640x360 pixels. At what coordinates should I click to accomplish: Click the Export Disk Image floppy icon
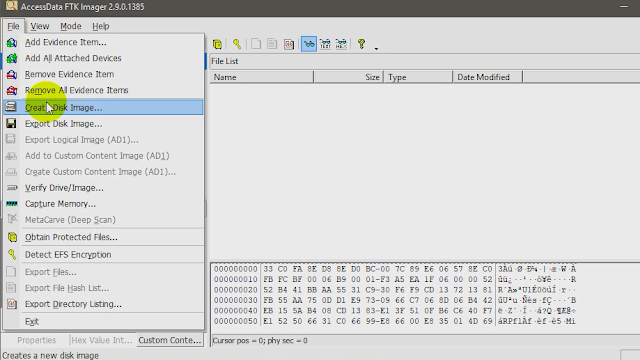(x=11, y=123)
